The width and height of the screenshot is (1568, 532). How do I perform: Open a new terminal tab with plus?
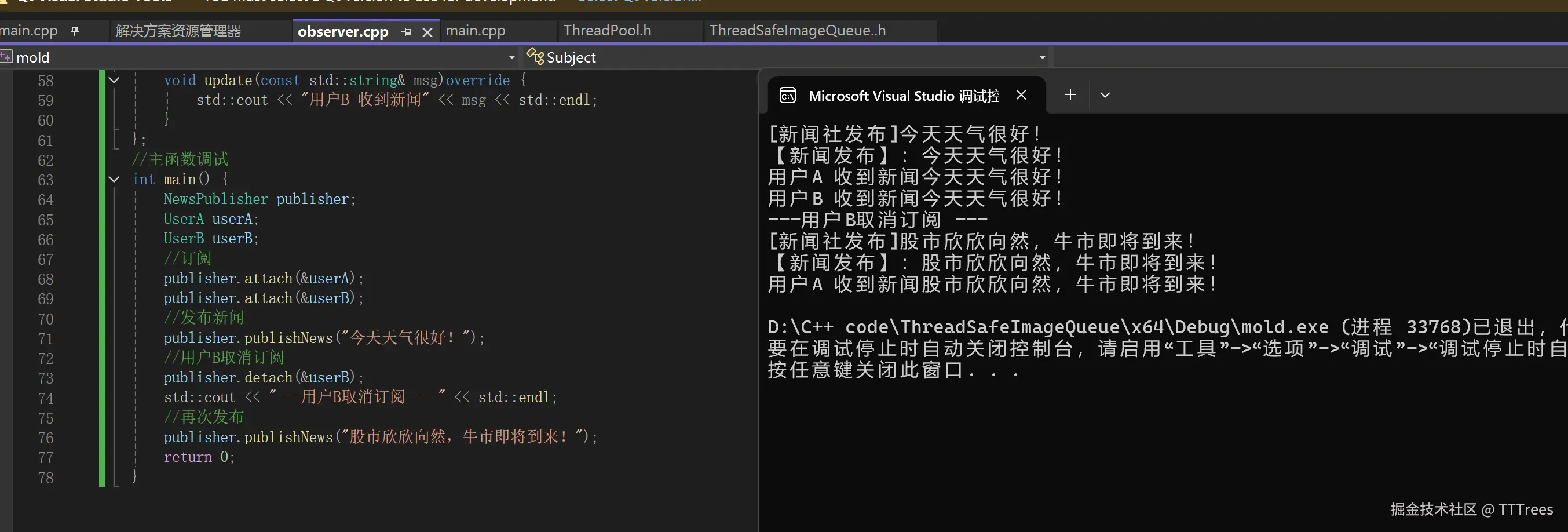[1070, 95]
